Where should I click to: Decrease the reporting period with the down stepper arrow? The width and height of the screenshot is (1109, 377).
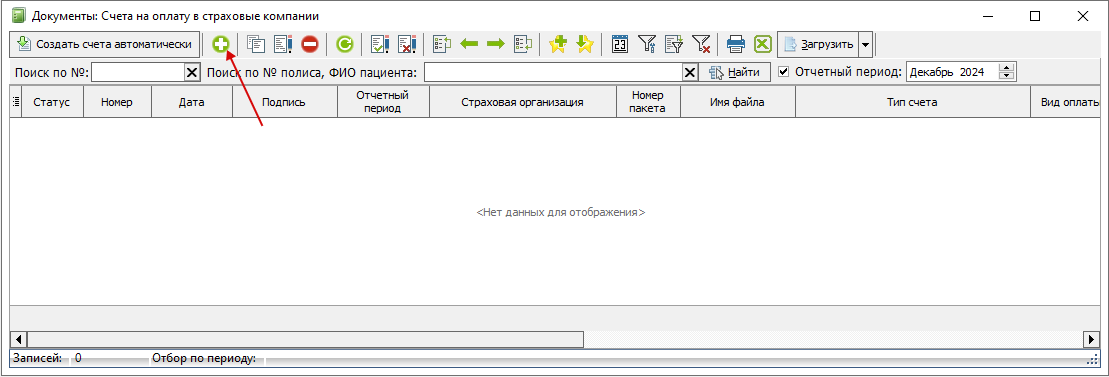[x=1007, y=76]
